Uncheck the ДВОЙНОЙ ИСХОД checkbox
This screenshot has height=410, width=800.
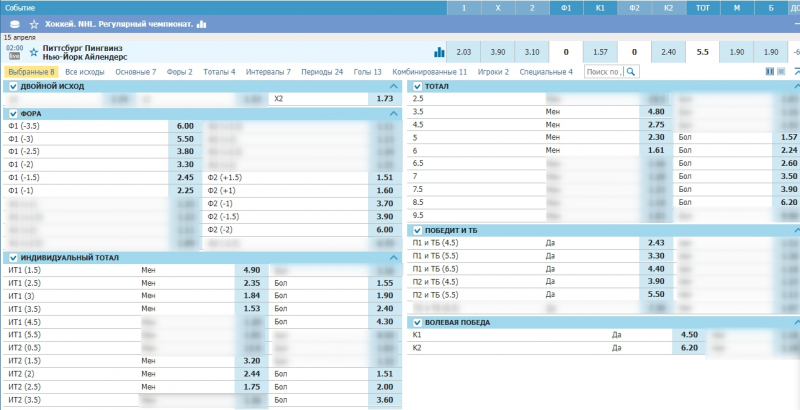click(13, 87)
